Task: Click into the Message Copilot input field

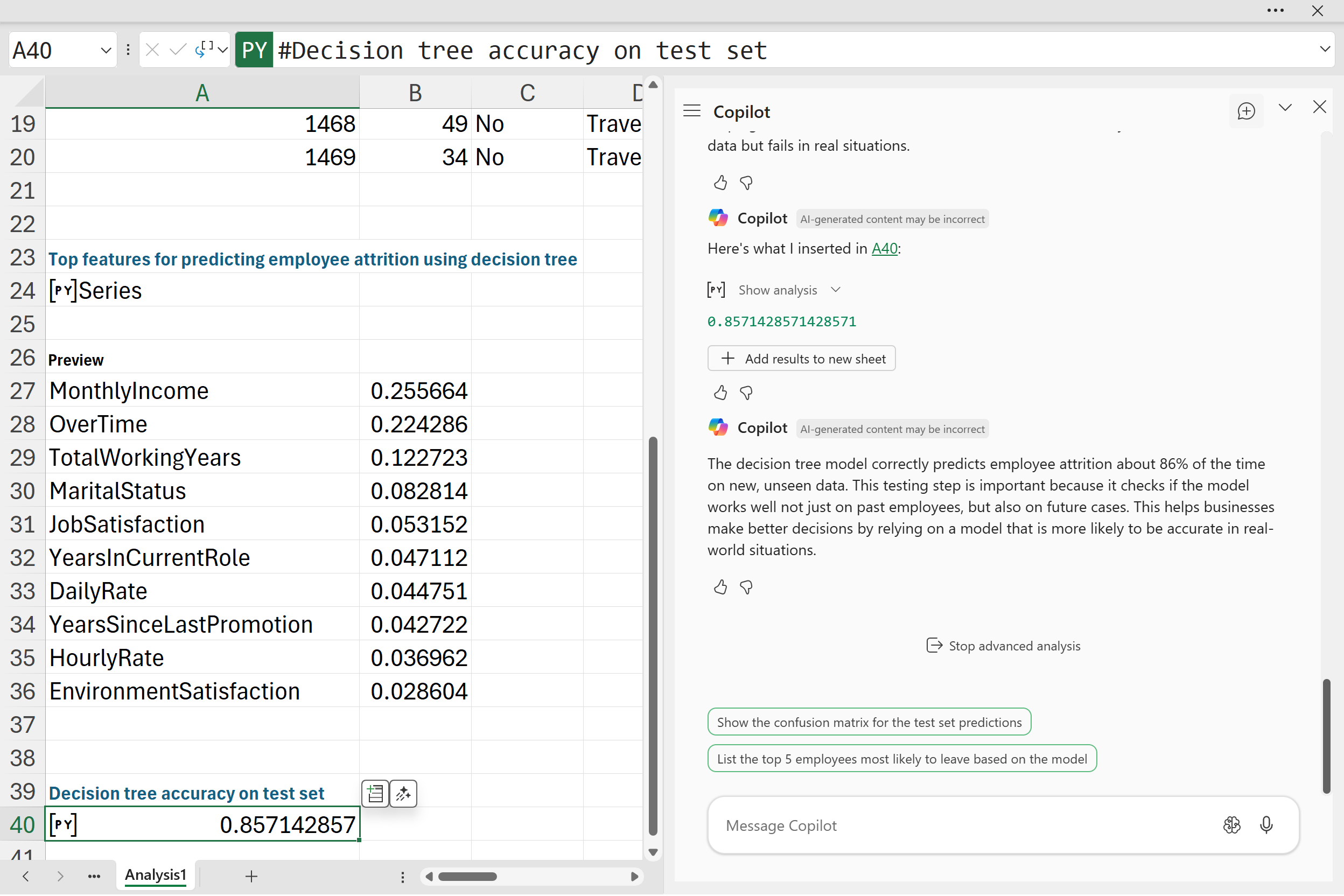Action: point(960,825)
